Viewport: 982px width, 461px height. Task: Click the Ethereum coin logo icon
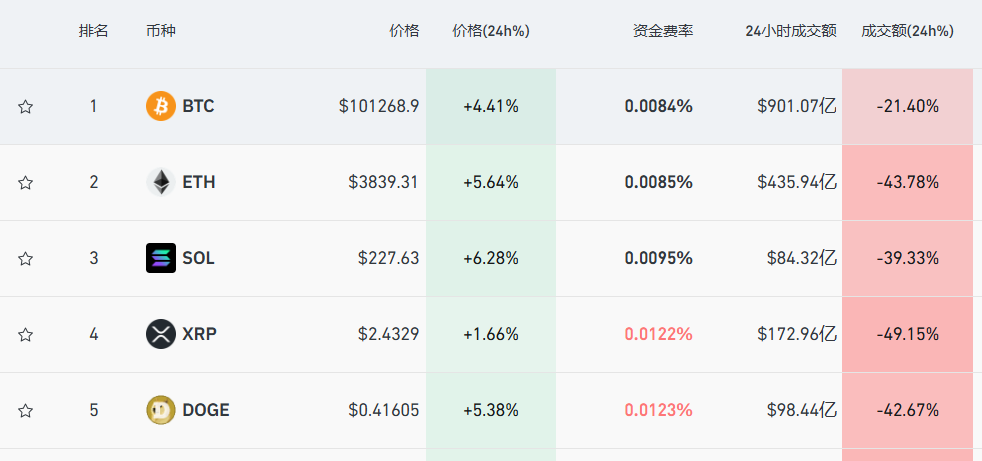(160, 182)
